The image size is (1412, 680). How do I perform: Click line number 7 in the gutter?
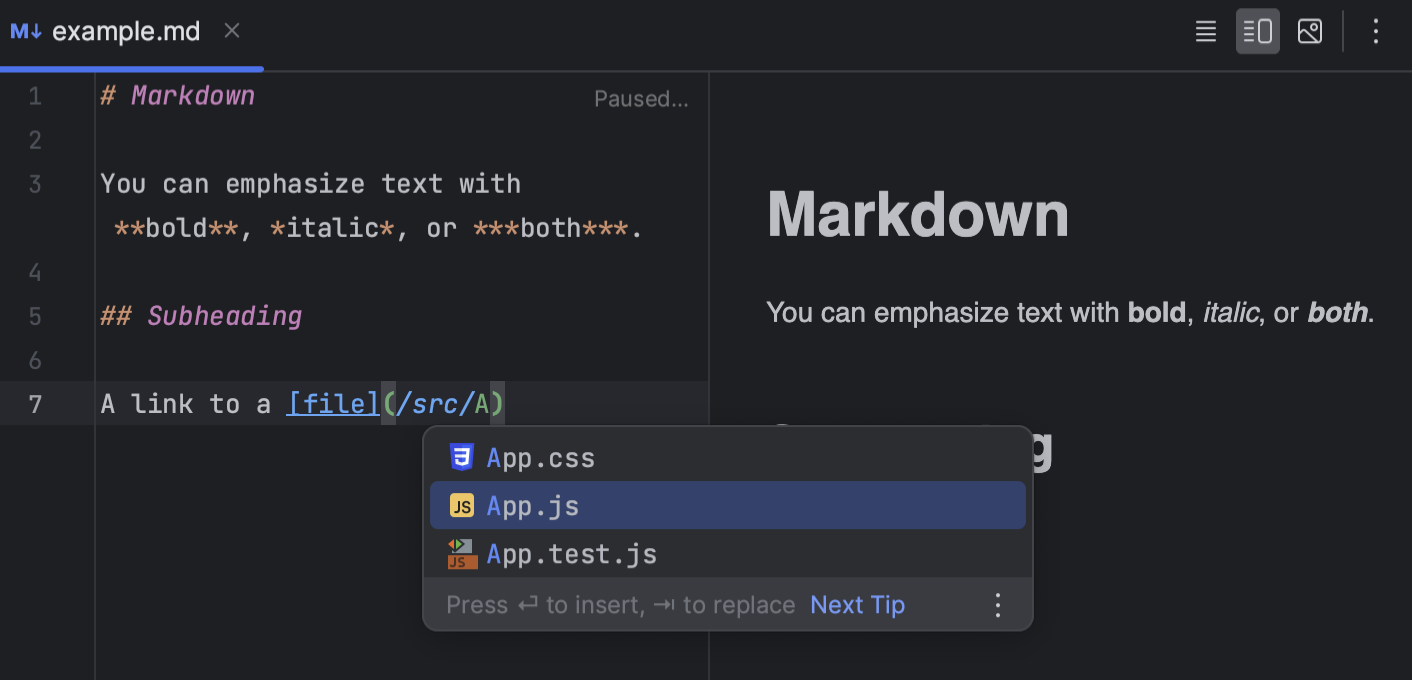click(35, 403)
